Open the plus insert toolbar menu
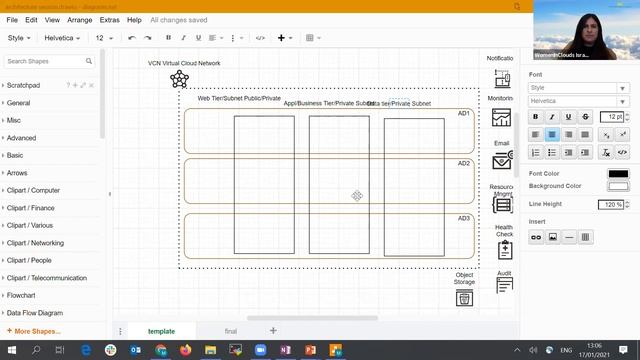The image size is (640, 360). click(284, 38)
